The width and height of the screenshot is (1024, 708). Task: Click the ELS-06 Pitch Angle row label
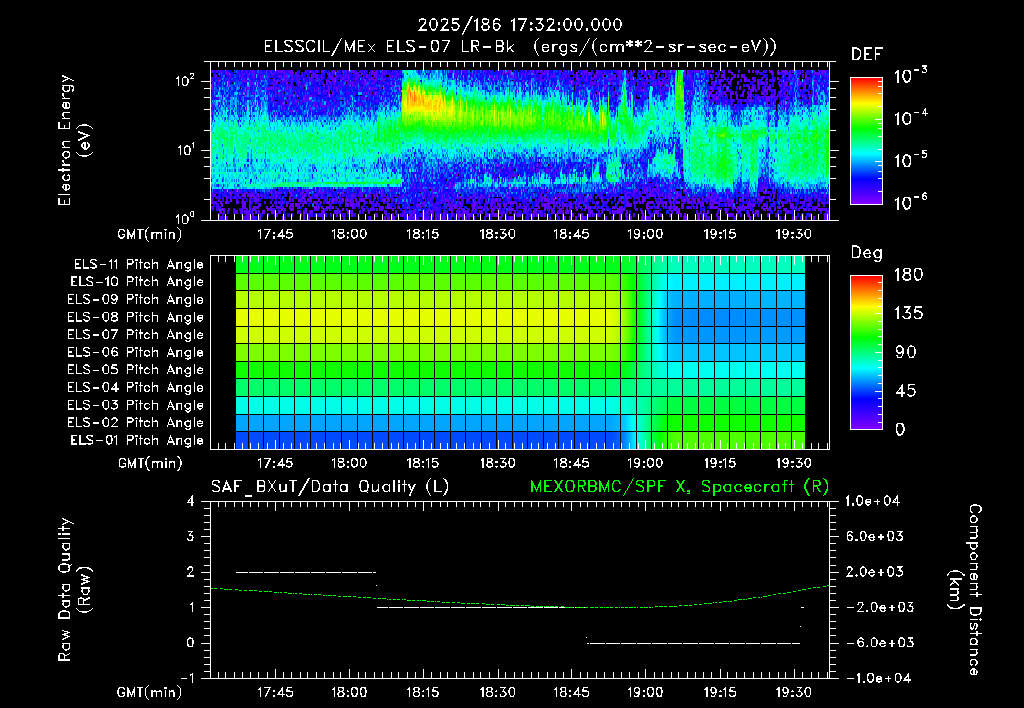pos(136,352)
